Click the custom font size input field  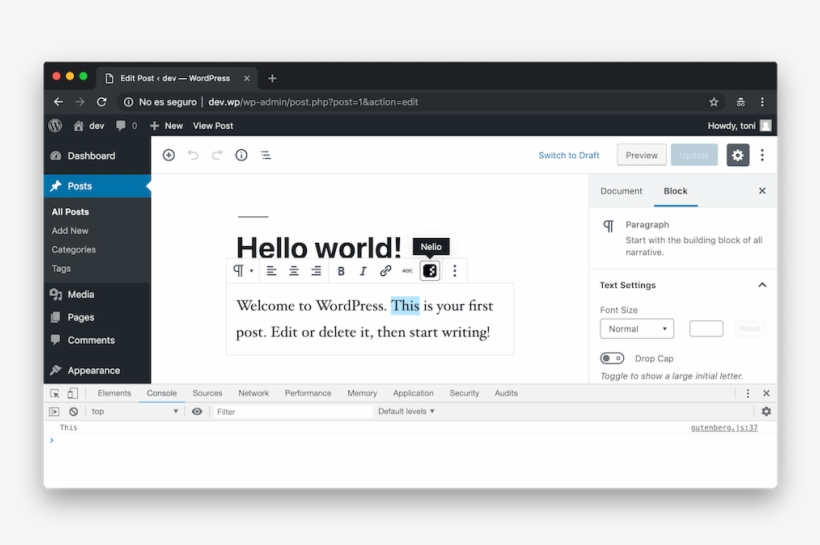click(706, 329)
